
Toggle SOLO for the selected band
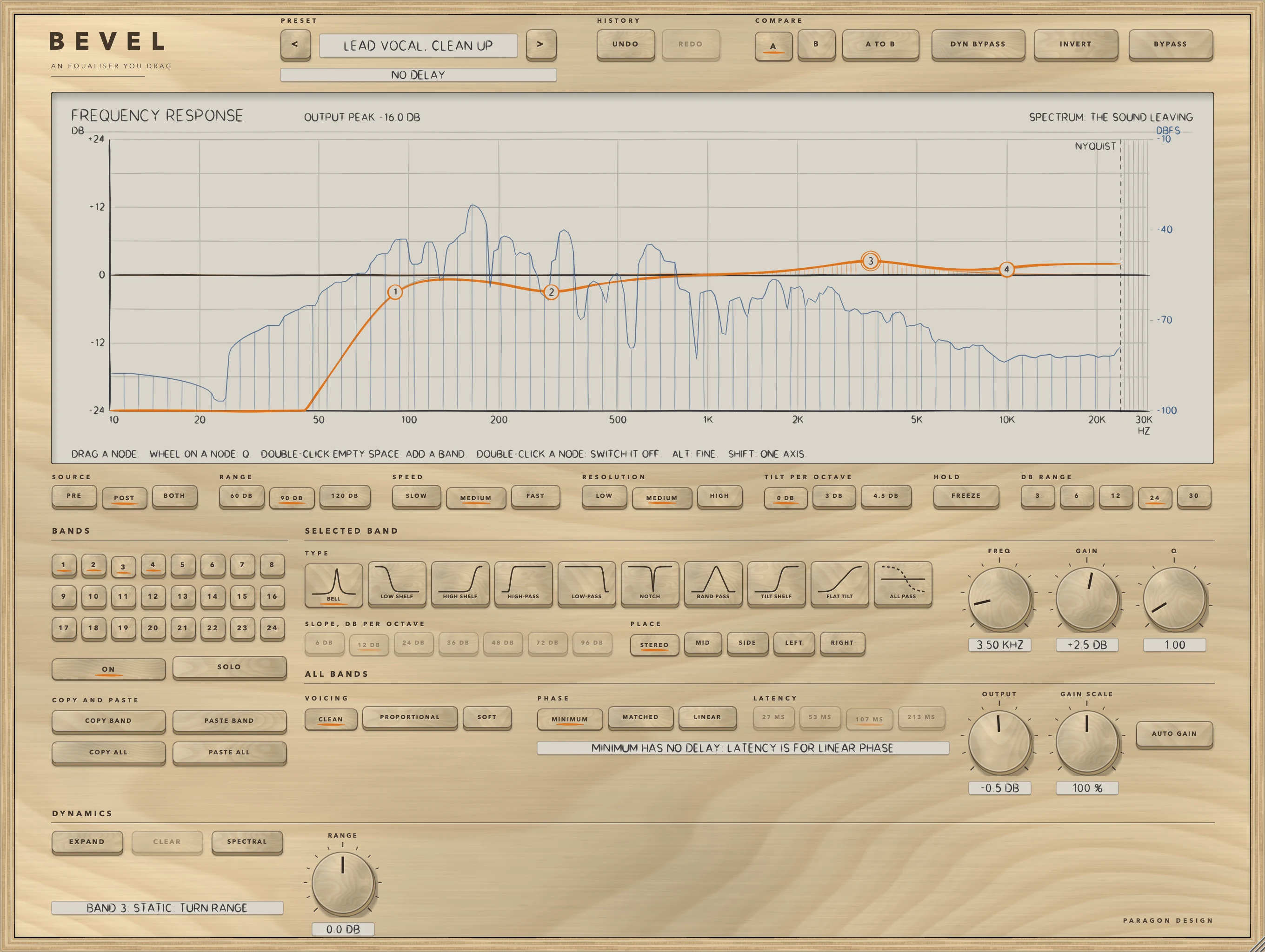pyautogui.click(x=229, y=667)
